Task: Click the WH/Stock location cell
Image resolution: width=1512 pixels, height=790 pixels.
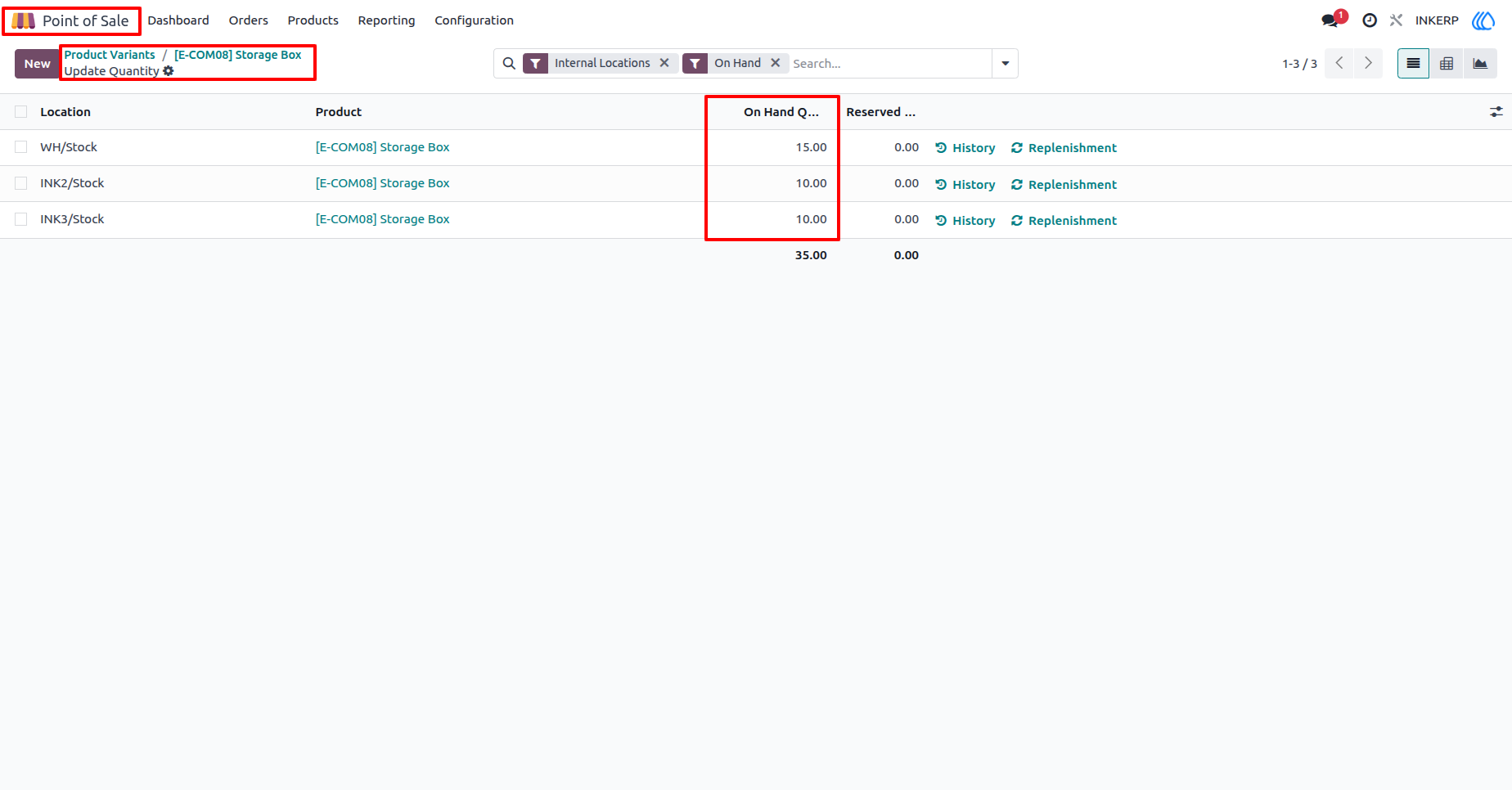Action: coord(69,147)
